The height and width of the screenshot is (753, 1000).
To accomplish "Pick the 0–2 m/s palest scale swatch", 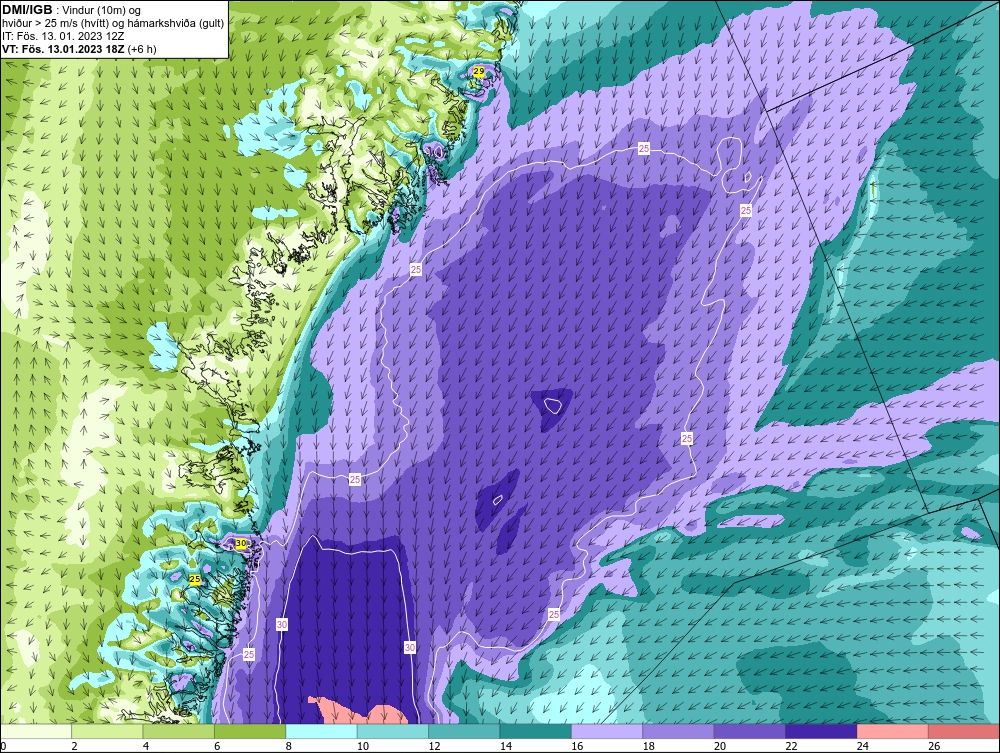I will coord(36,731).
